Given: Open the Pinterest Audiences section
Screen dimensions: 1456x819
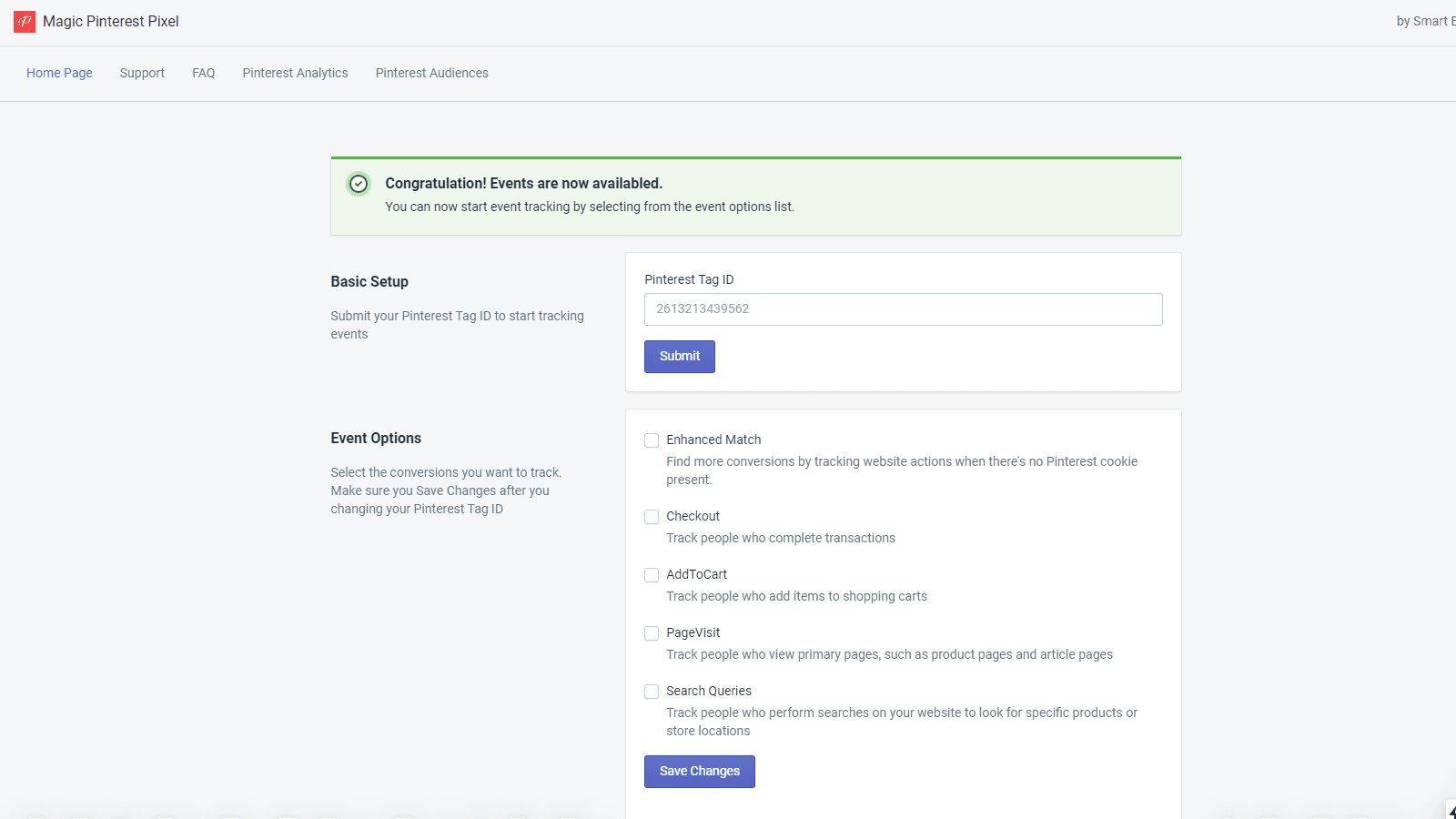Looking at the screenshot, I should click(431, 73).
